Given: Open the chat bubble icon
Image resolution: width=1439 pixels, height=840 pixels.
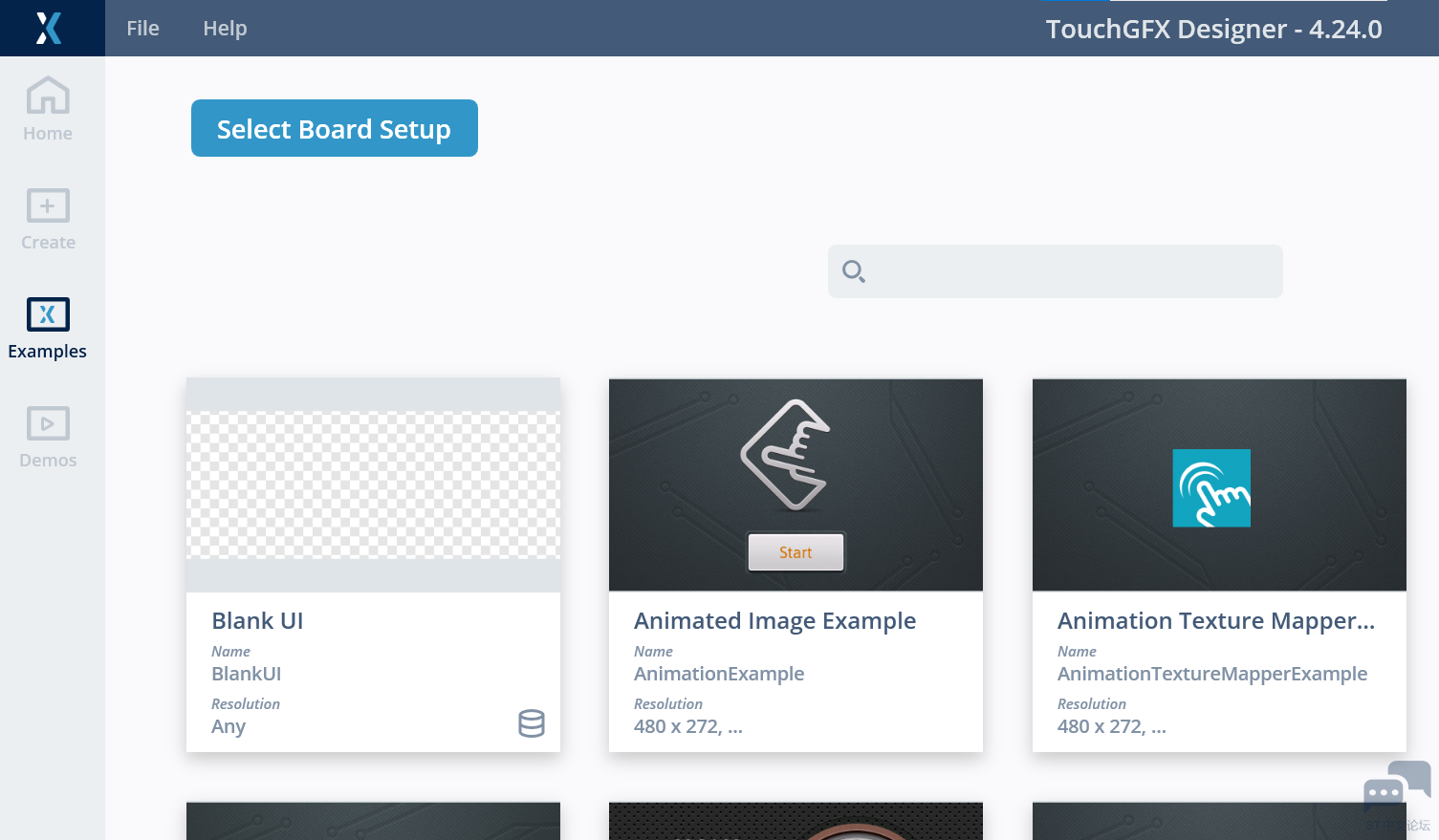Looking at the screenshot, I should coord(1397,786).
